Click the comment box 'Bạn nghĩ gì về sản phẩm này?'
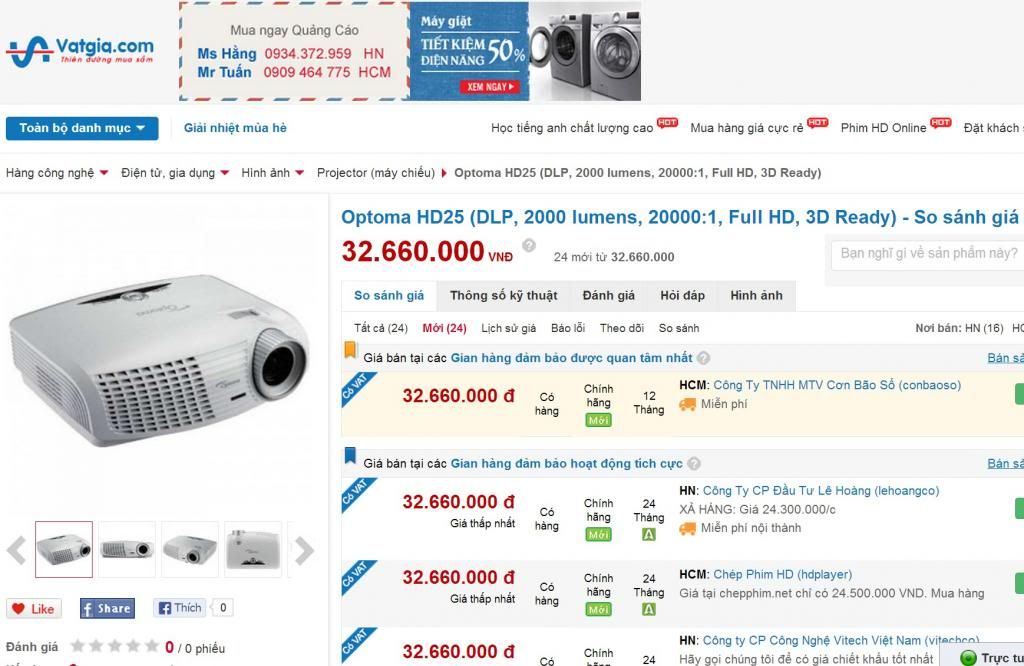Screen dimensions: 1024x666 (927, 254)
